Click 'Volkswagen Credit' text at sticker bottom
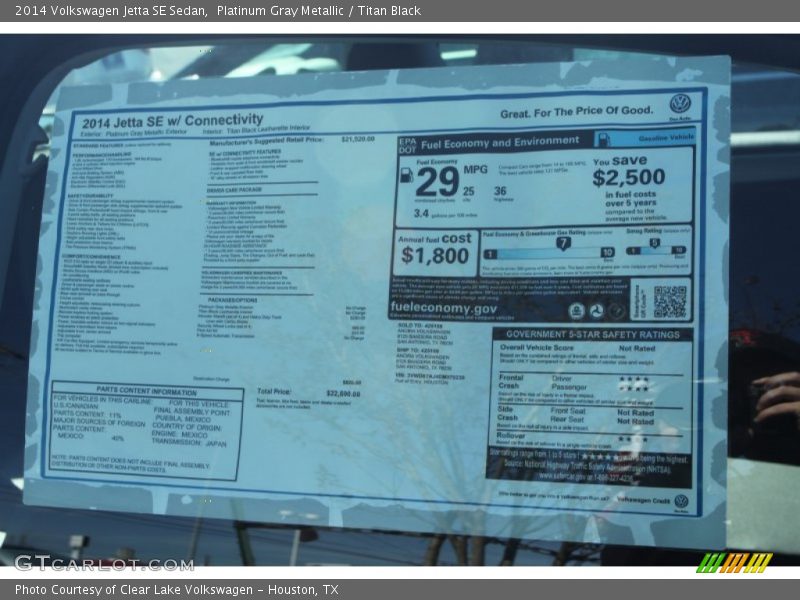Image resolution: width=800 pixels, height=600 pixels. tap(643, 501)
